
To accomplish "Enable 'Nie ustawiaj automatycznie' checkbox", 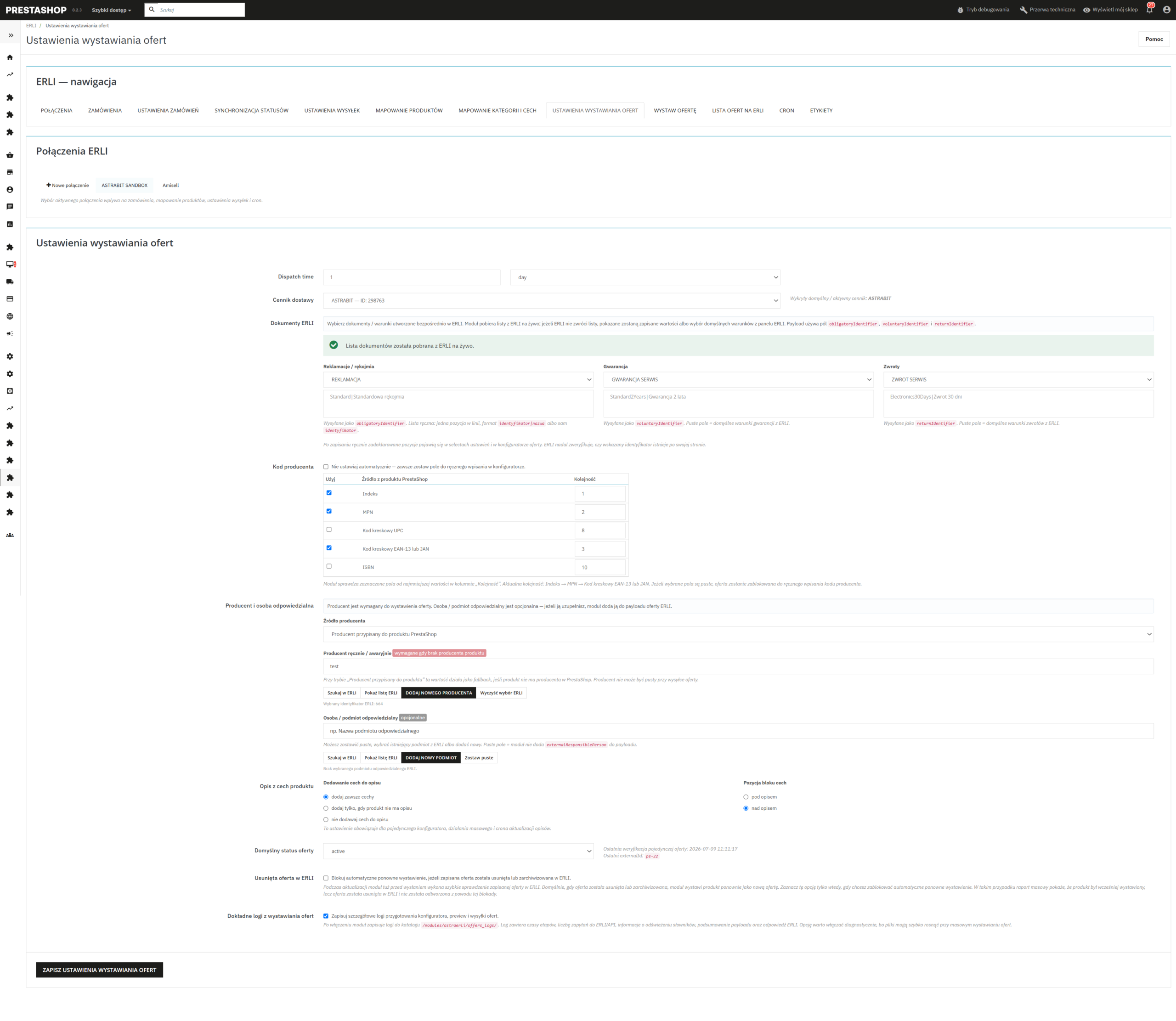I will (326, 467).
